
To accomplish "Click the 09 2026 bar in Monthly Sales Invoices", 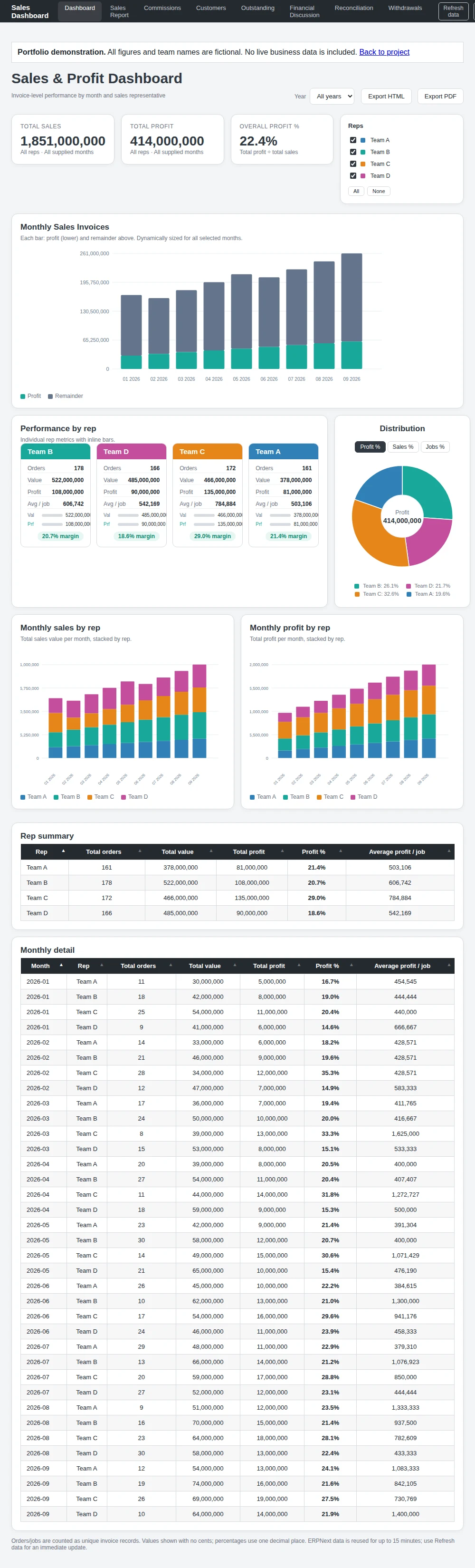I will click(351, 311).
